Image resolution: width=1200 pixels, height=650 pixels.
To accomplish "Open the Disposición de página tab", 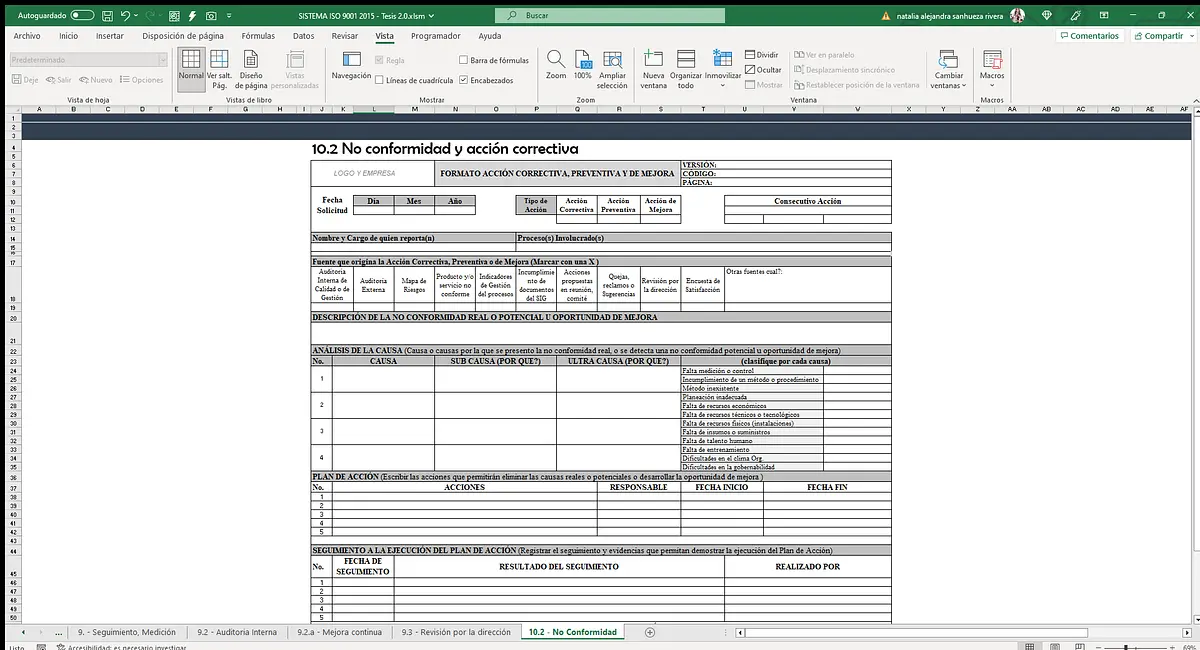I will pos(183,36).
